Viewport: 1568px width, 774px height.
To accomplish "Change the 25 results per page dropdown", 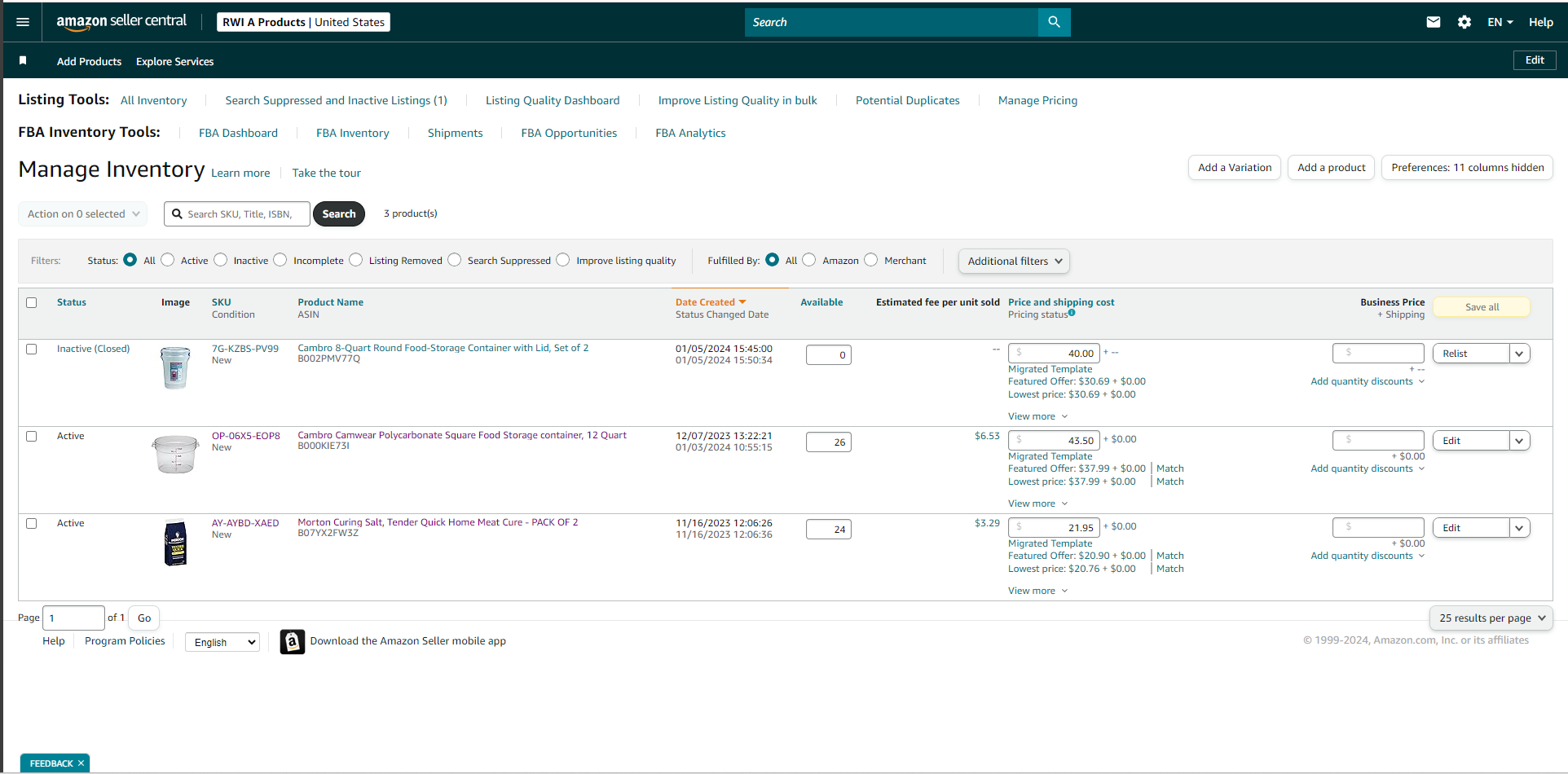I will [x=1491, y=618].
